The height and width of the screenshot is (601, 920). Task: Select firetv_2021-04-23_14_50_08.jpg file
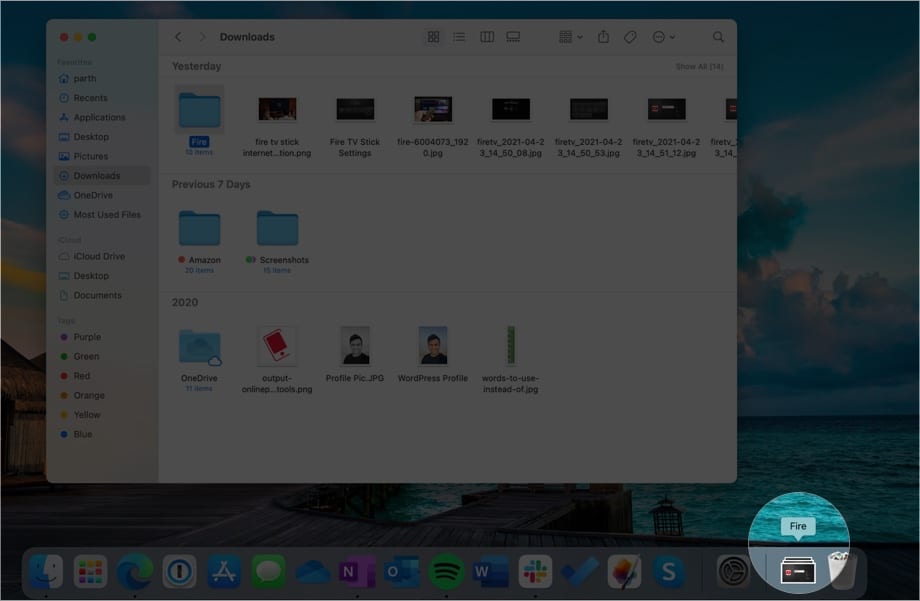point(511,109)
